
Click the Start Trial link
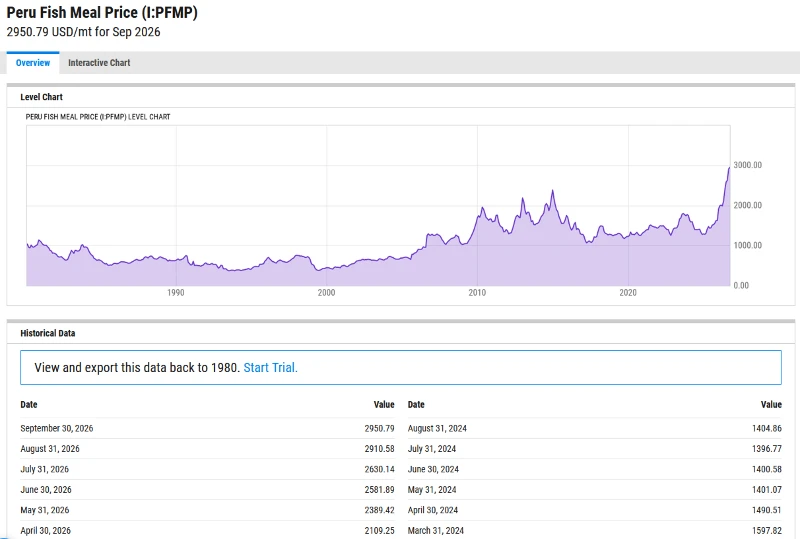(270, 368)
